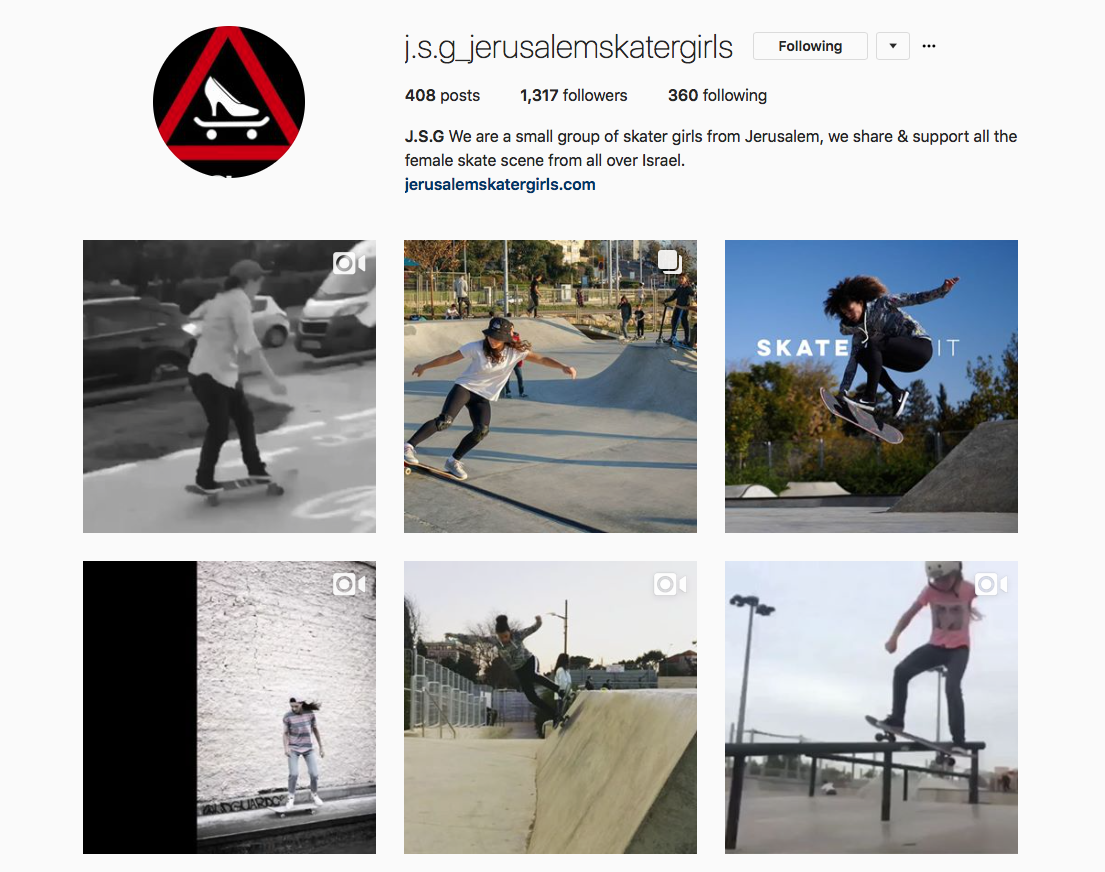Open skatepark girl in bucket hat post
The height and width of the screenshot is (872, 1105).
pyautogui.click(x=550, y=386)
